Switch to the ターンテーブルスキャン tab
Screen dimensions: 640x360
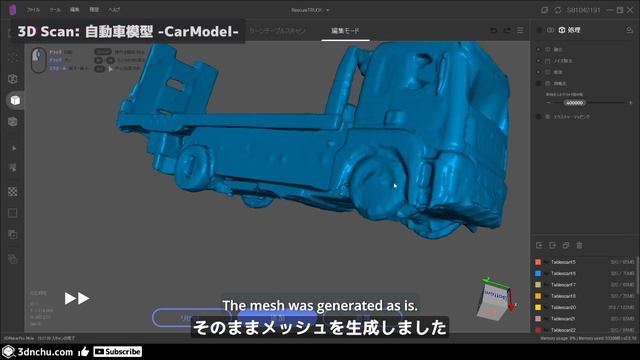278,31
